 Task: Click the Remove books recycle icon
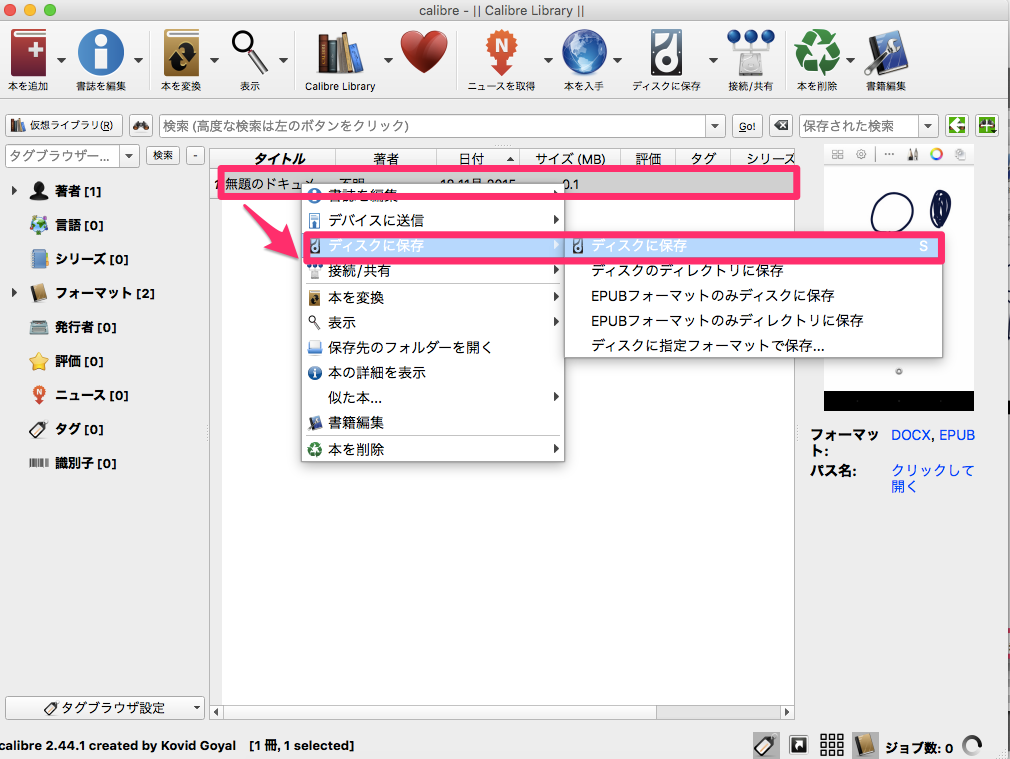click(x=817, y=52)
